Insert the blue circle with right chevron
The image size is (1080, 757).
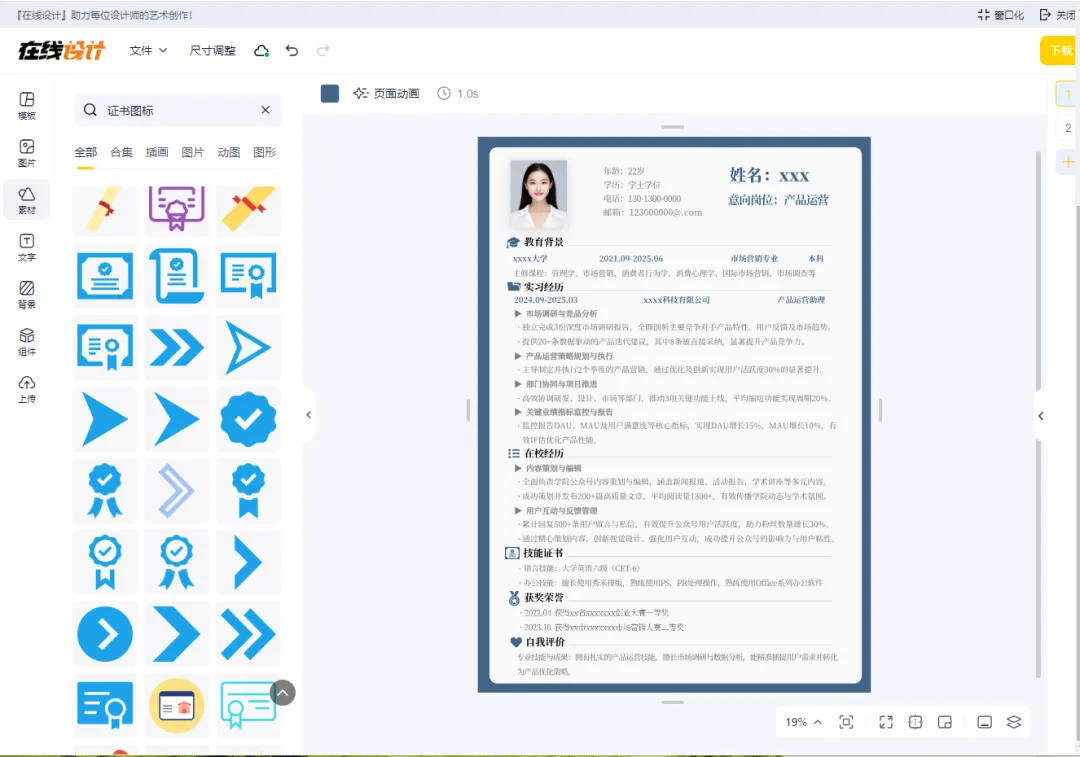click(x=105, y=634)
